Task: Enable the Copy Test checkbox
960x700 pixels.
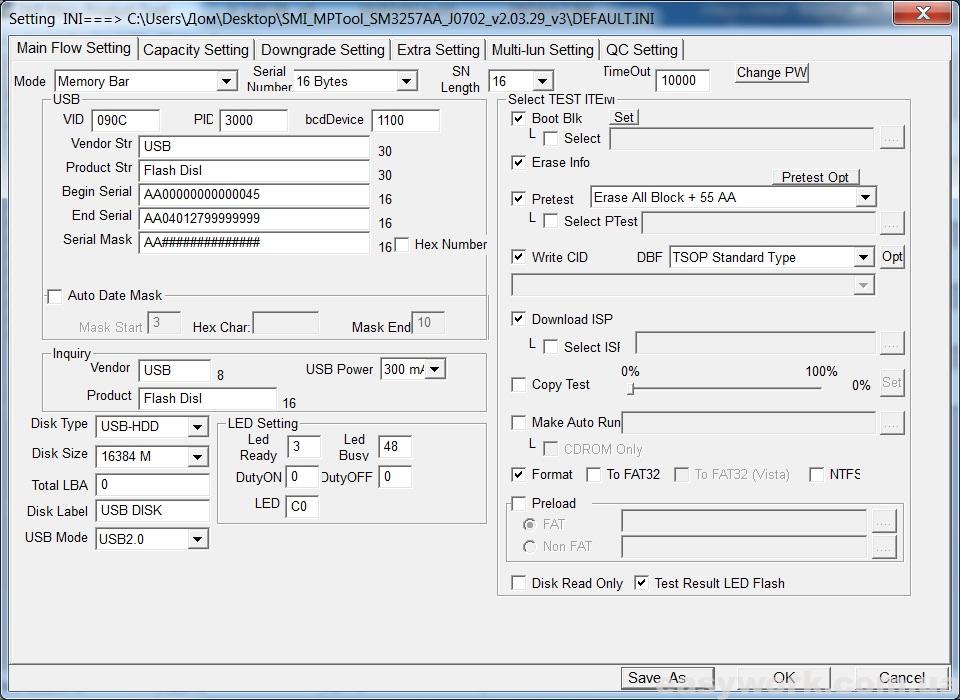Action: pyautogui.click(x=519, y=385)
